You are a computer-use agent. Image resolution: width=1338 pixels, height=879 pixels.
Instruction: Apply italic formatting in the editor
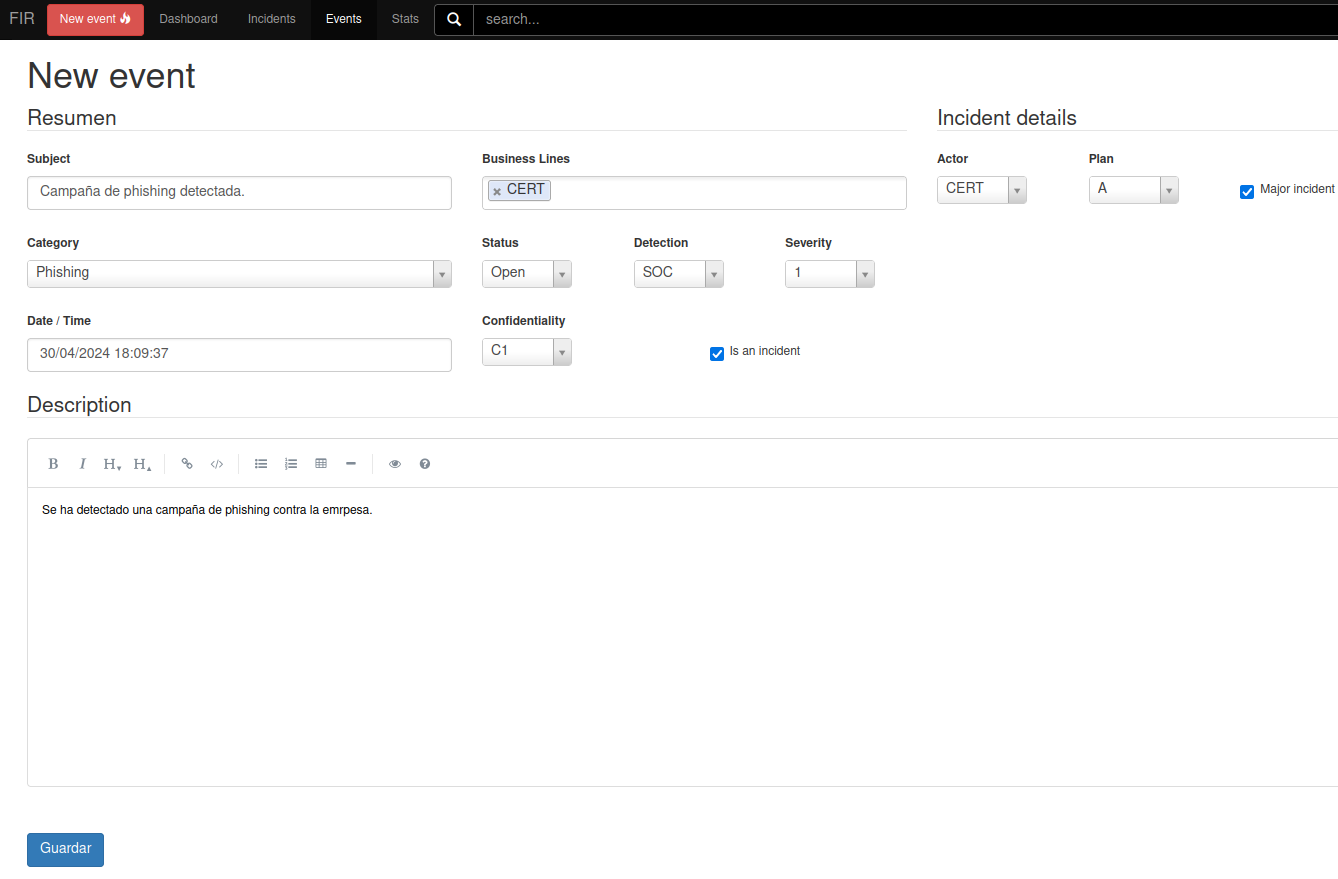coord(83,464)
